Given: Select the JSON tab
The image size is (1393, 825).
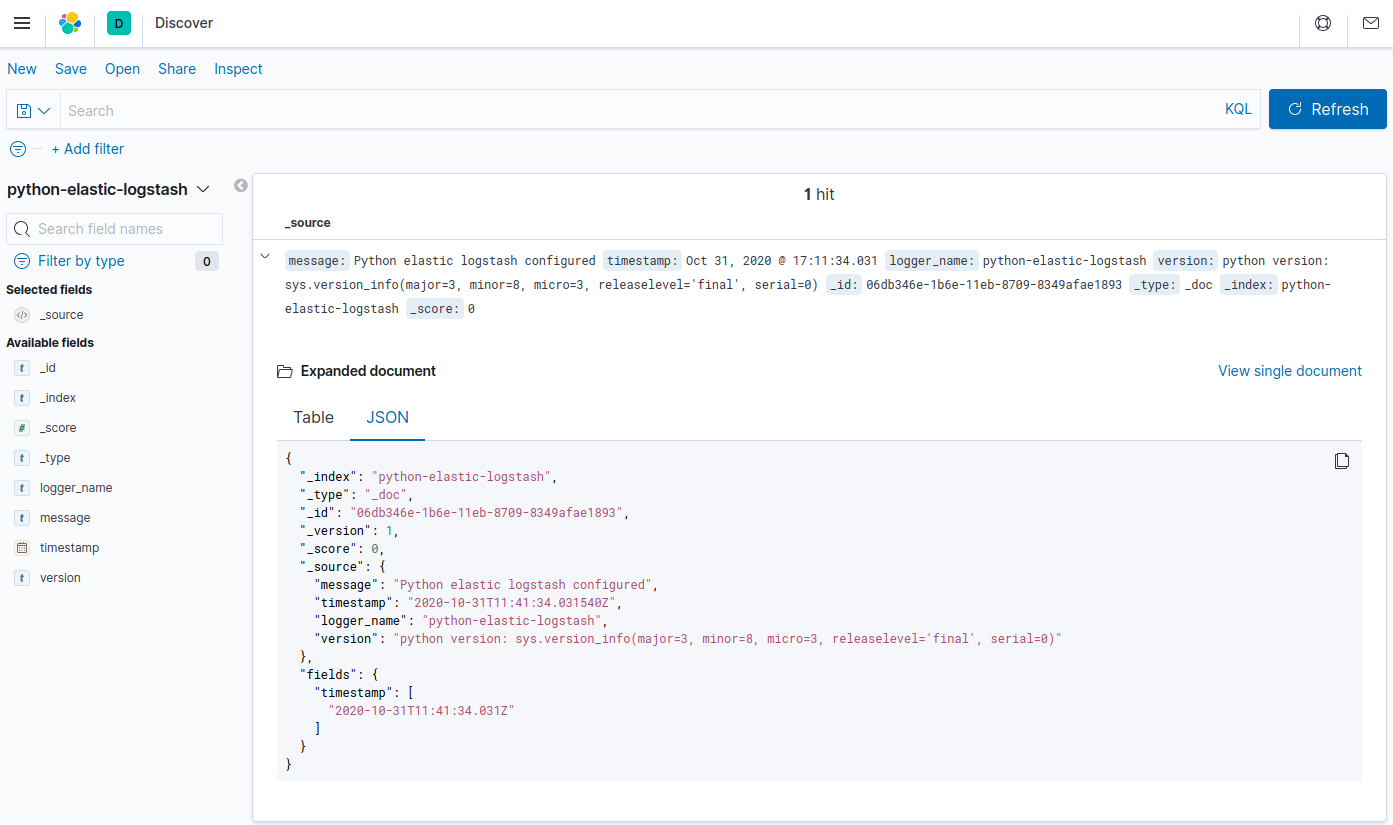Looking at the screenshot, I should click(x=387, y=418).
